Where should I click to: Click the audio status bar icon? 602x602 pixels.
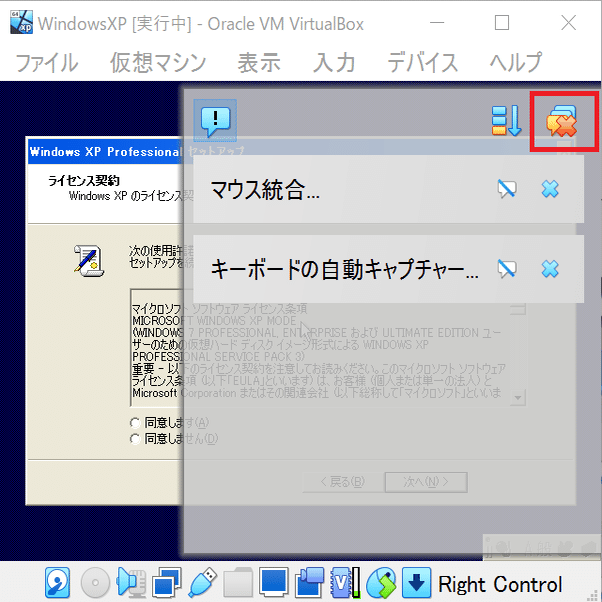[x=131, y=582]
